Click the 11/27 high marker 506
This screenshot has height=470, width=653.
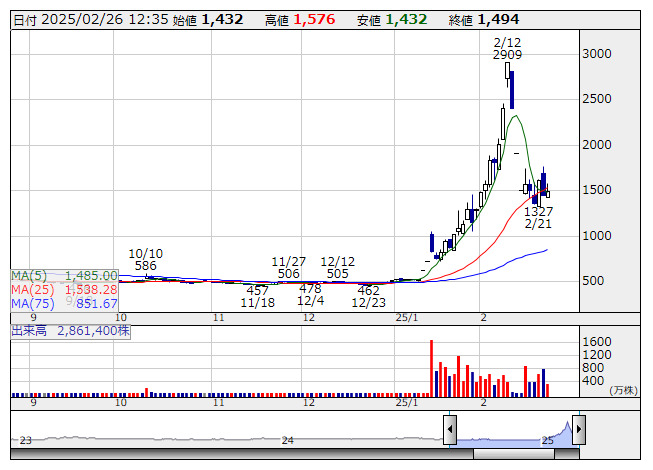point(289,273)
